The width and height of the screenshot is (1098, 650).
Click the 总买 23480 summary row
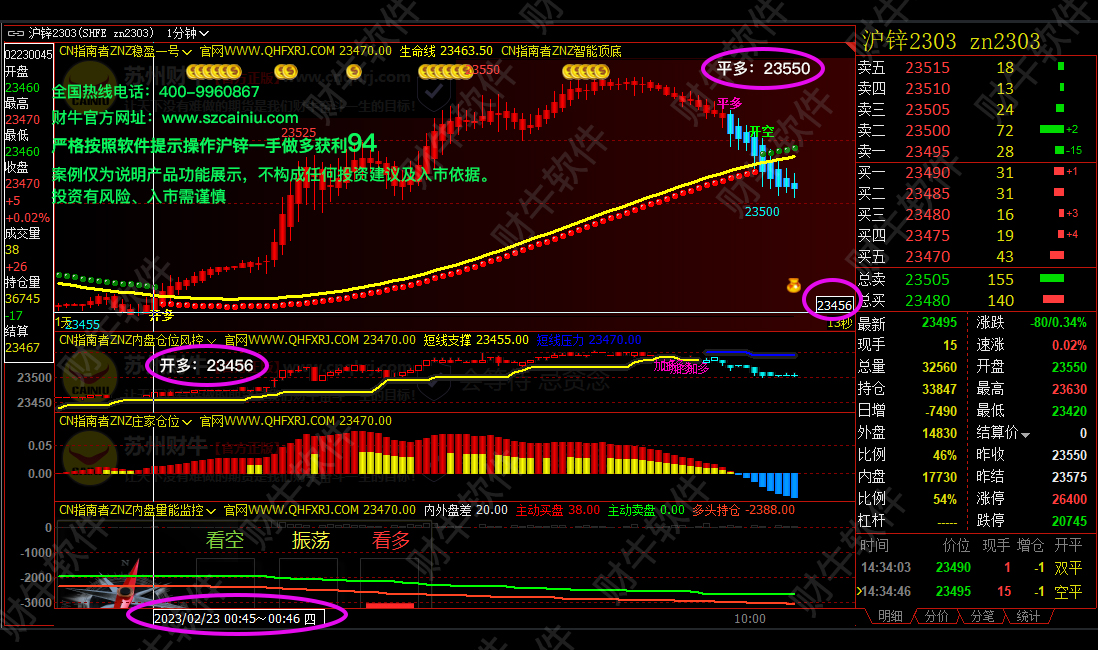975,300
